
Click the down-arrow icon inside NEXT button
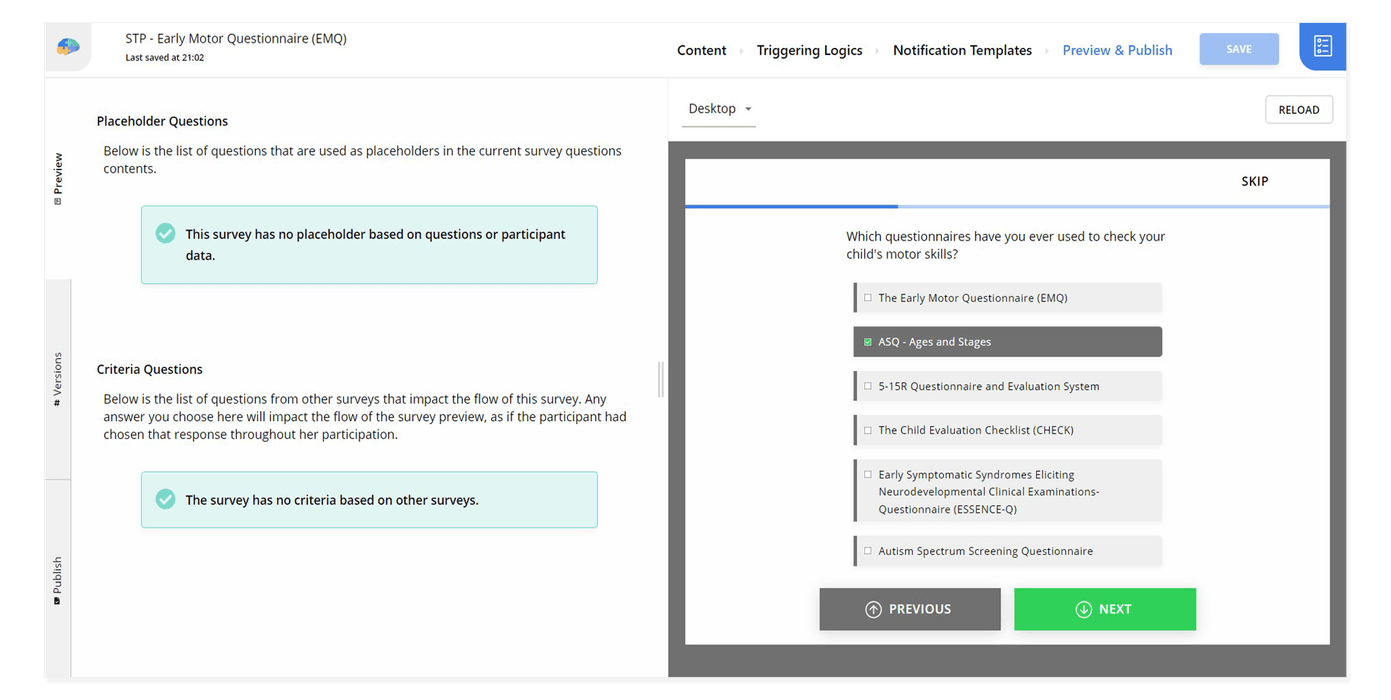[1083, 609]
